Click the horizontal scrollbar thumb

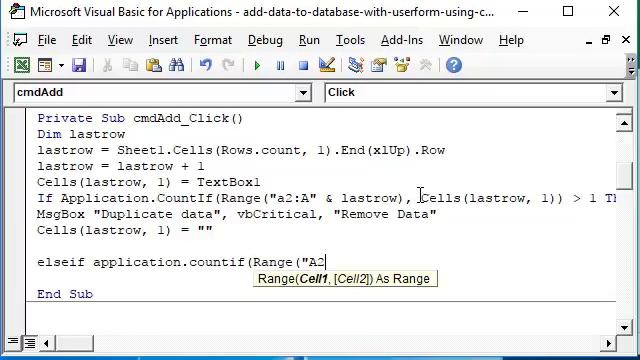pyautogui.click(x=74, y=343)
